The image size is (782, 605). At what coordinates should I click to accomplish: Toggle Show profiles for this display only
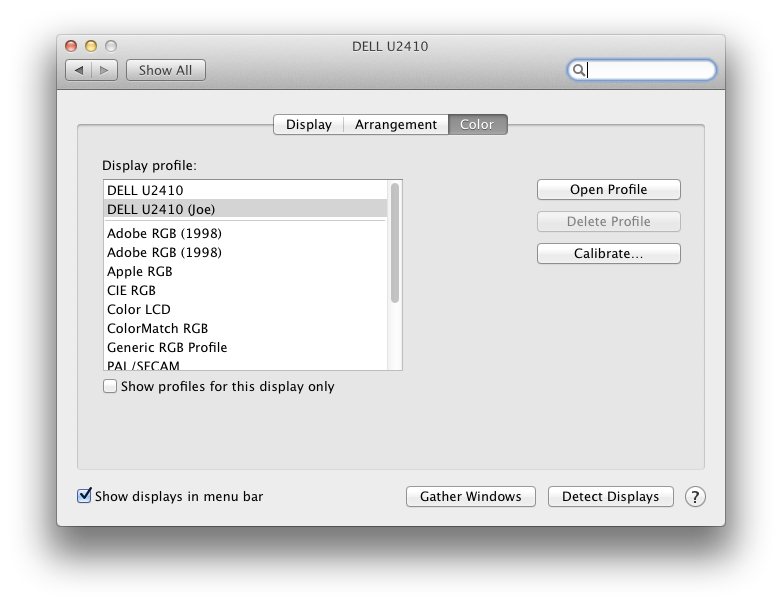pyautogui.click(x=110, y=386)
